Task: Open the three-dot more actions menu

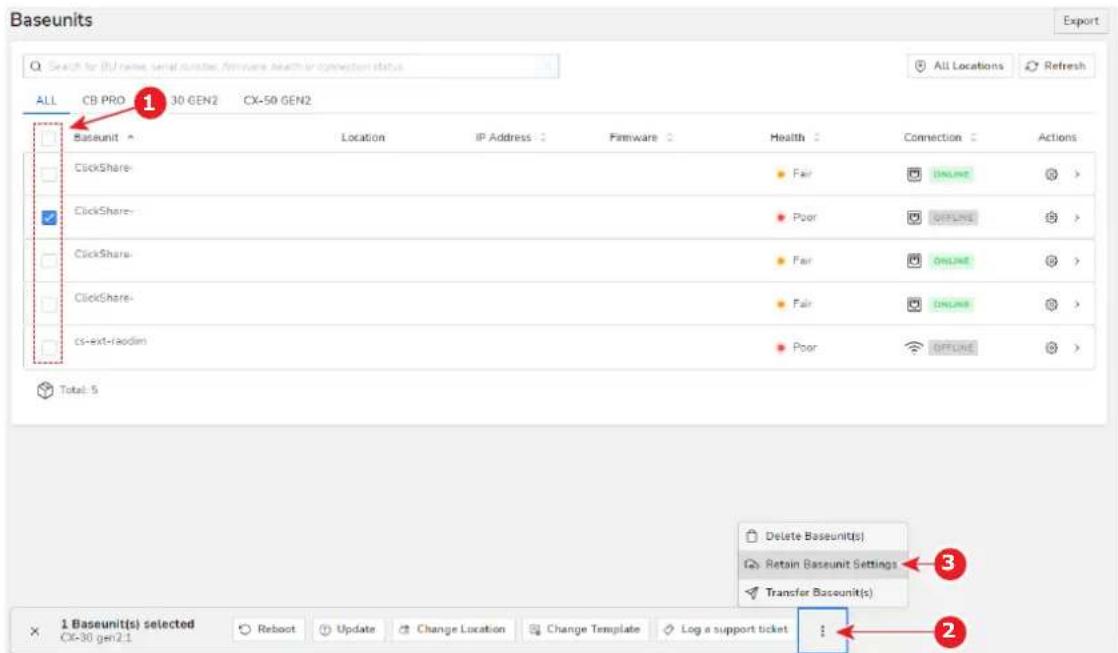Action: click(x=822, y=630)
